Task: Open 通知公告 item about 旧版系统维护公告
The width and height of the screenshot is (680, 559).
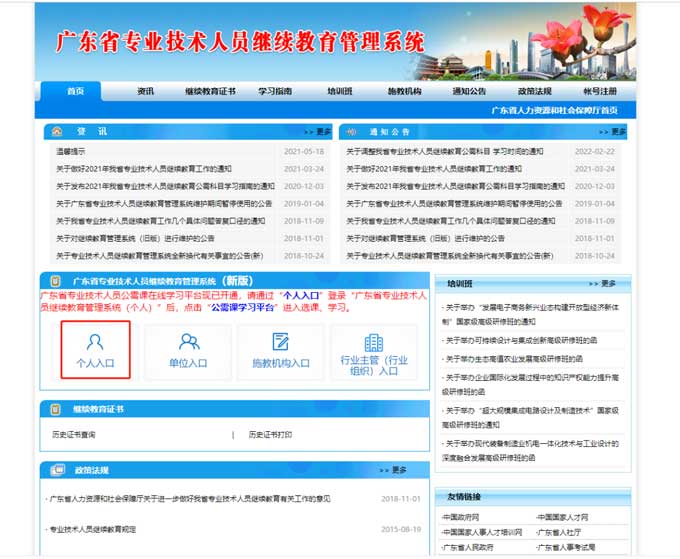Action: tap(425, 238)
